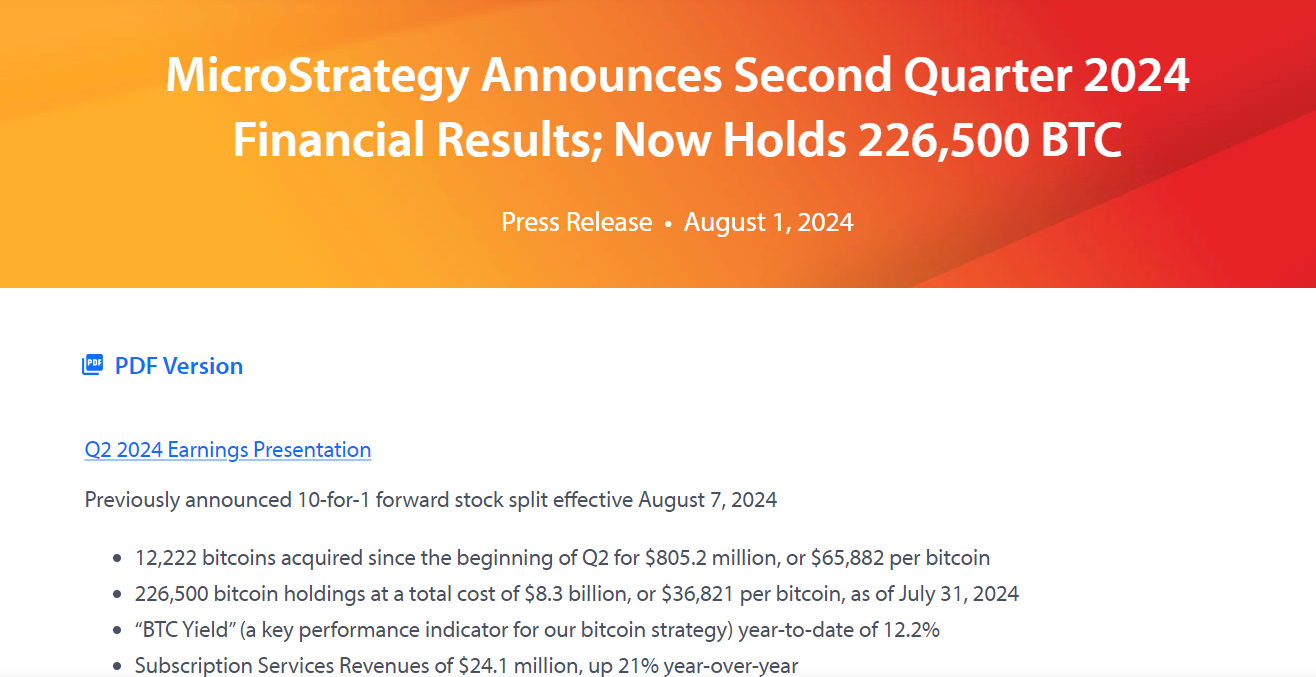This screenshot has width=1316, height=677.
Task: Click the bullet marker before BTC Yield line
Action: 118,631
